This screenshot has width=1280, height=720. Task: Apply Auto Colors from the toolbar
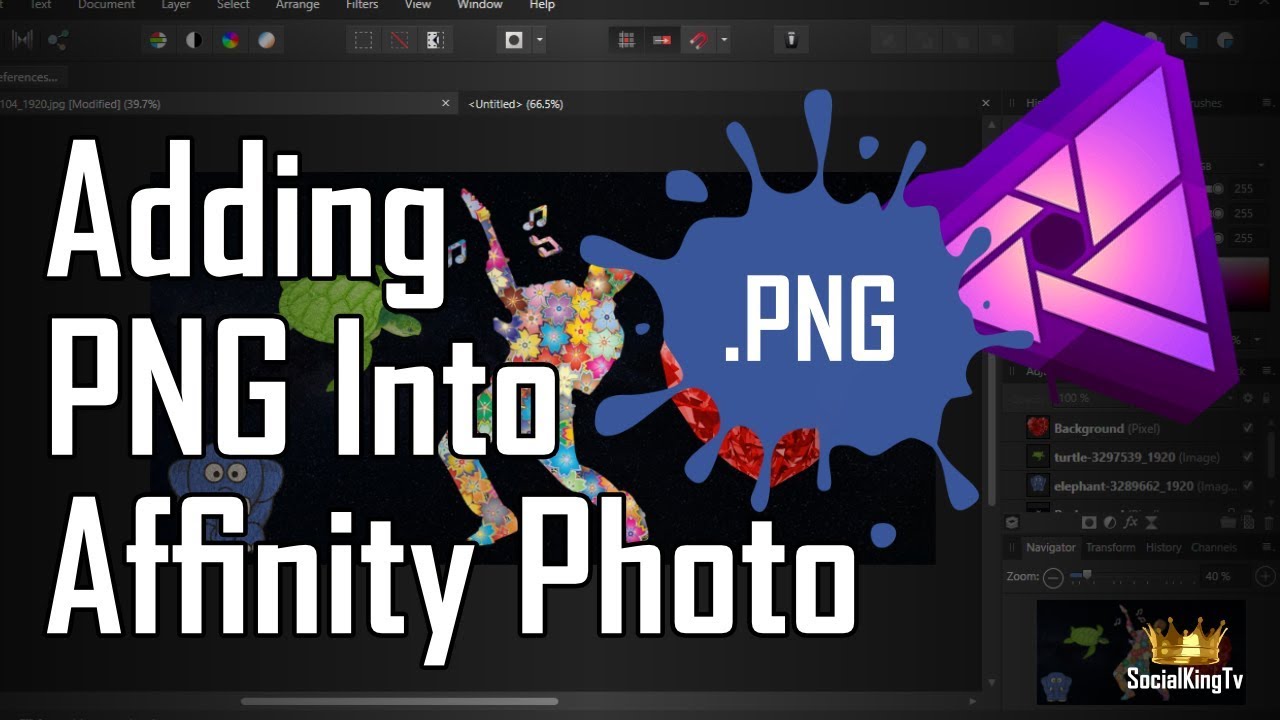pyautogui.click(x=230, y=40)
